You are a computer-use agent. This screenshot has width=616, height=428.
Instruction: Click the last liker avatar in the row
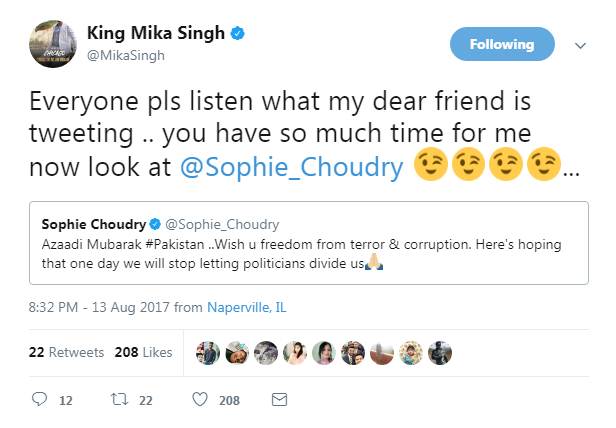click(439, 353)
